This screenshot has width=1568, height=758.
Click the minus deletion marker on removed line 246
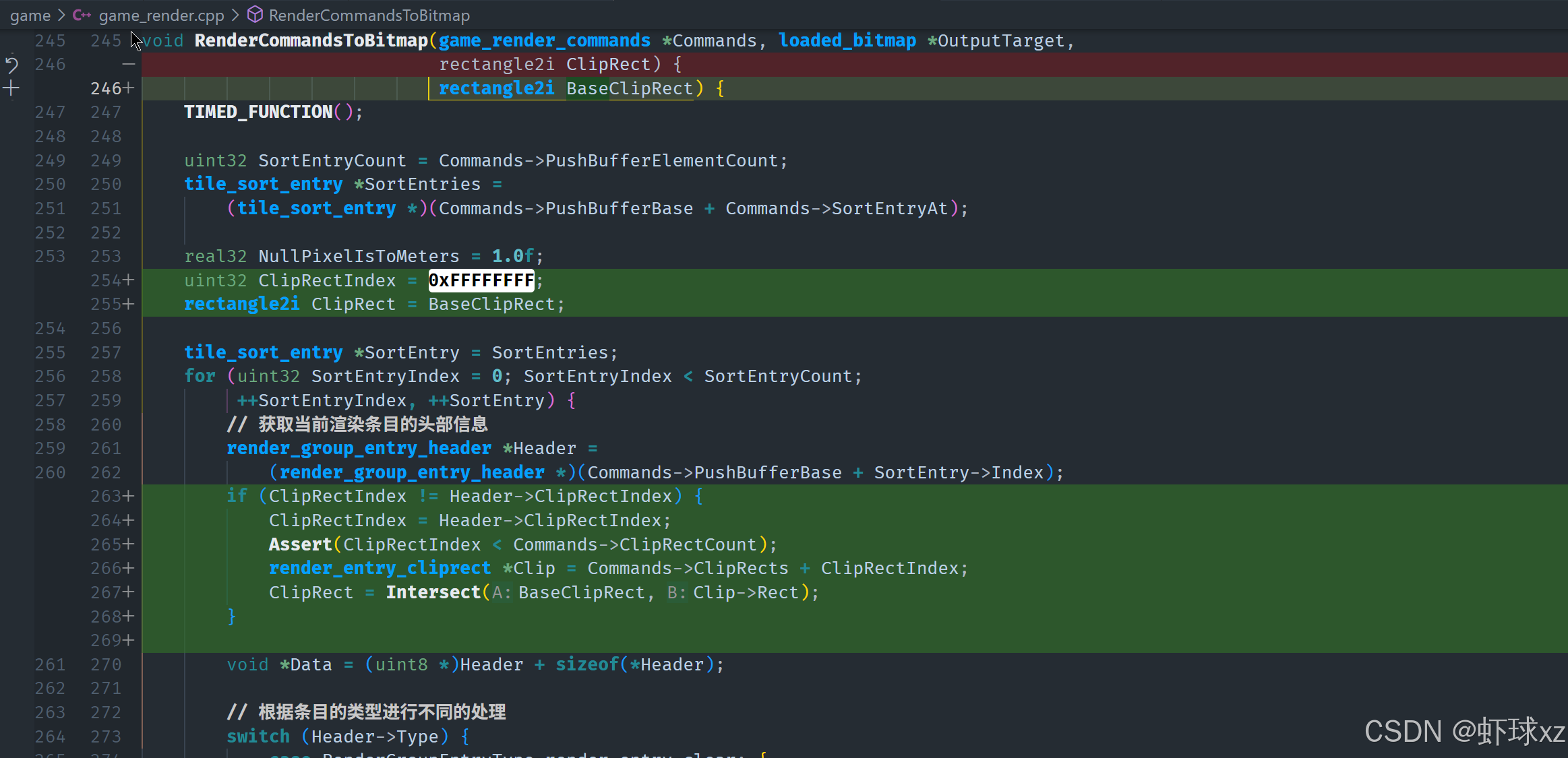pyautogui.click(x=129, y=65)
